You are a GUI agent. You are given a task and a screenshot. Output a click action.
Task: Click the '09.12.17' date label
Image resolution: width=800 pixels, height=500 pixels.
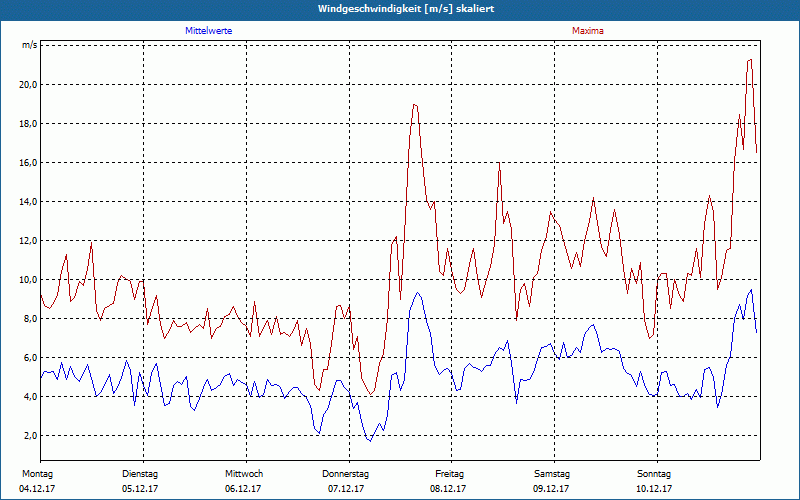(551, 489)
